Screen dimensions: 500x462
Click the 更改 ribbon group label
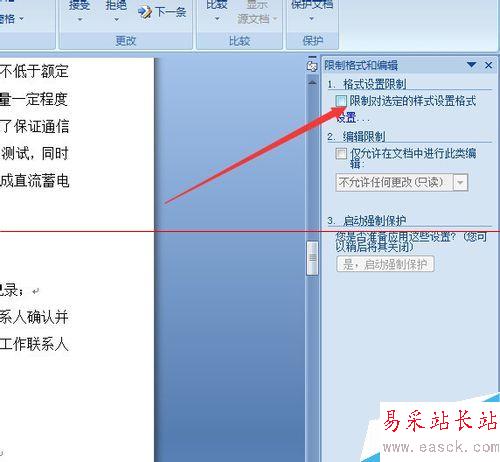click(x=126, y=41)
